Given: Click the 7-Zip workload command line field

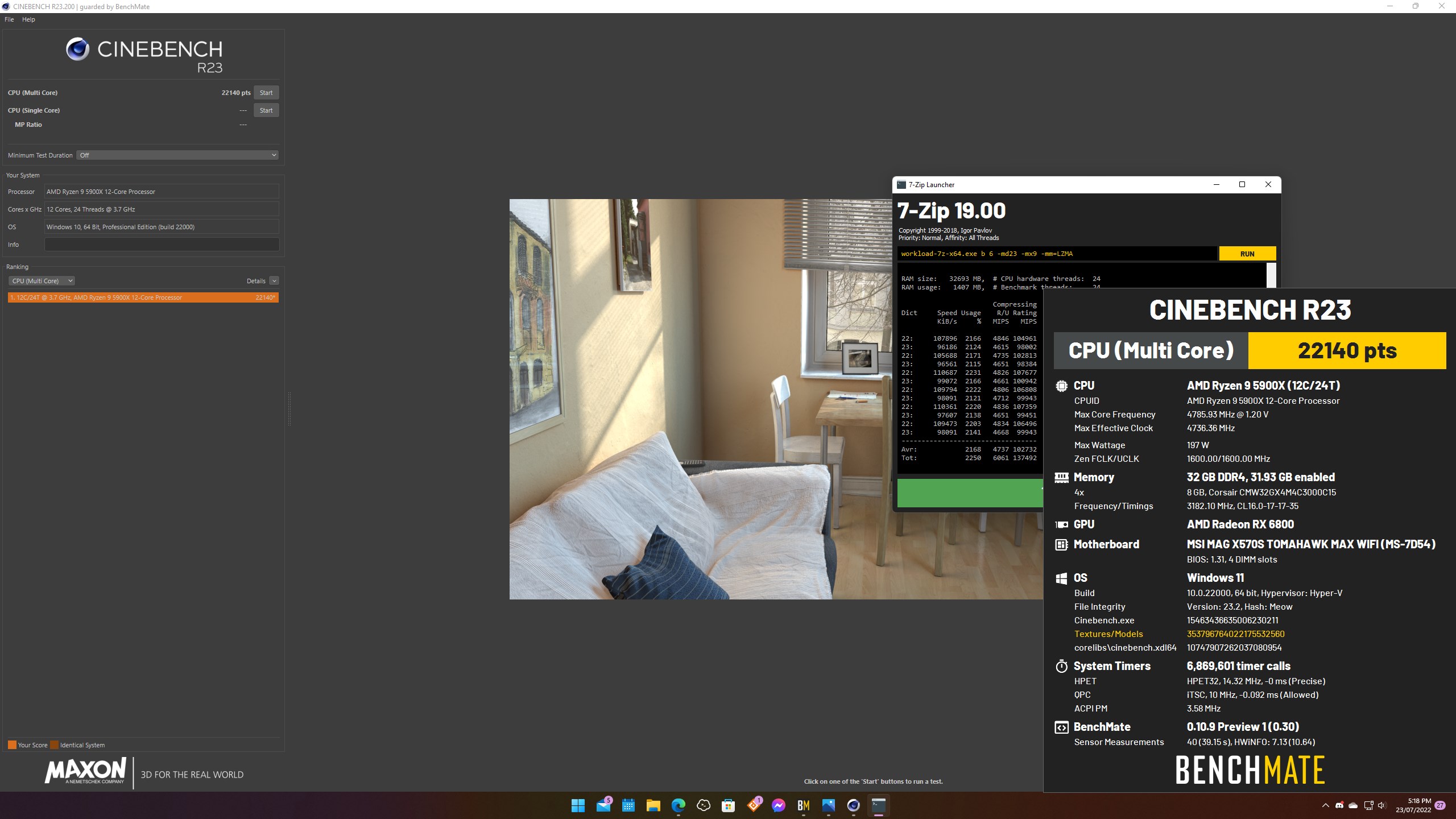Looking at the screenshot, I should [1057, 254].
